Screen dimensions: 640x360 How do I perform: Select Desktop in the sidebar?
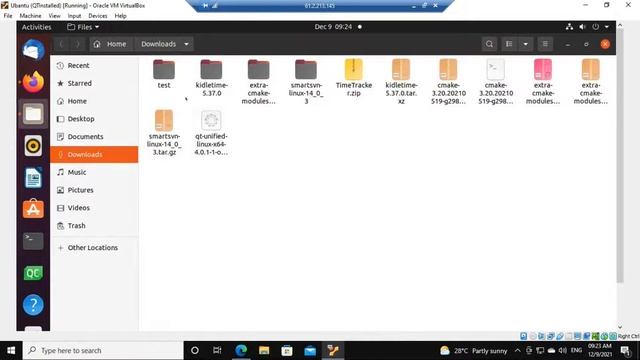point(94,119)
